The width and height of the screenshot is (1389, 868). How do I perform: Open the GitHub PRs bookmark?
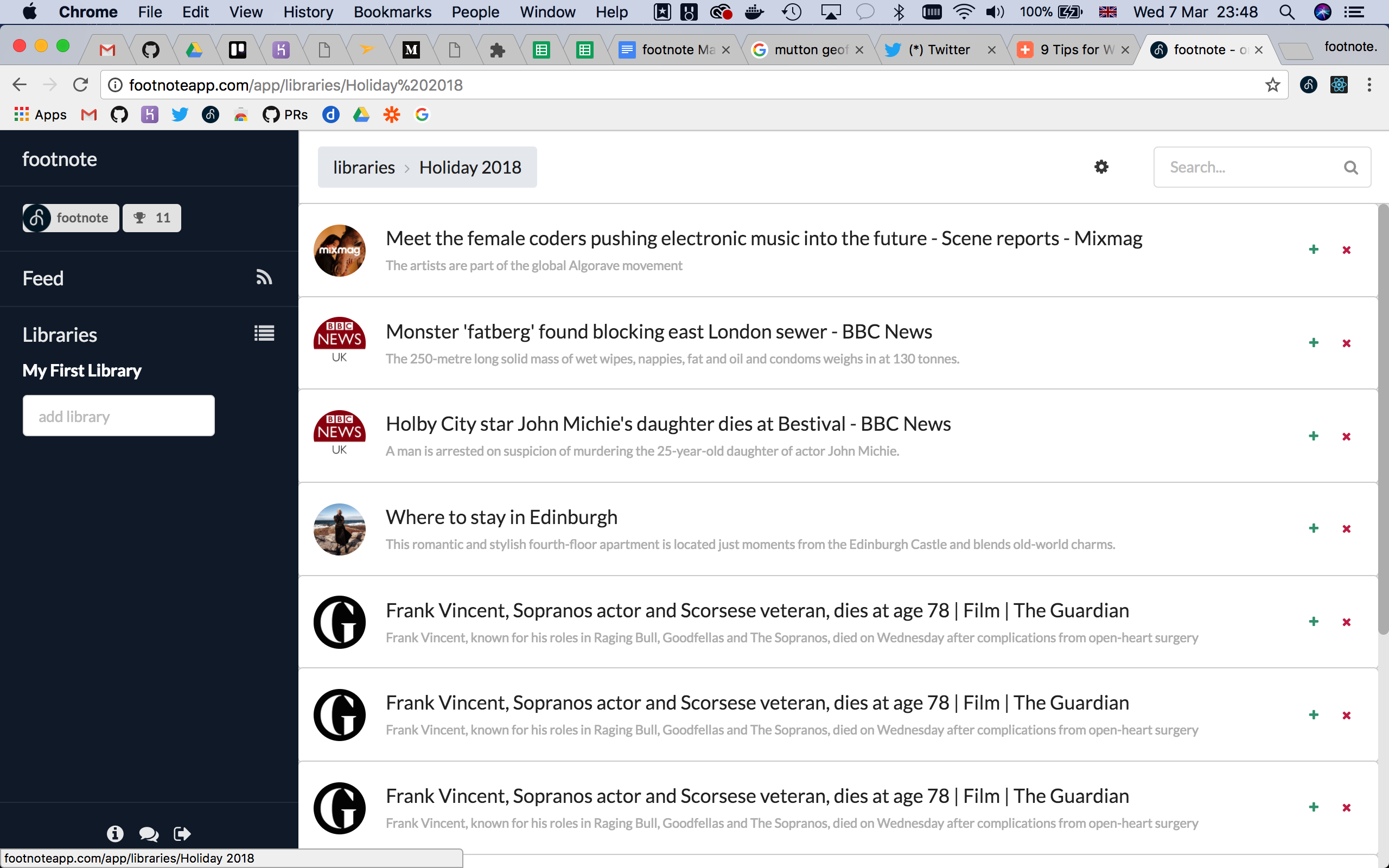[x=285, y=115]
